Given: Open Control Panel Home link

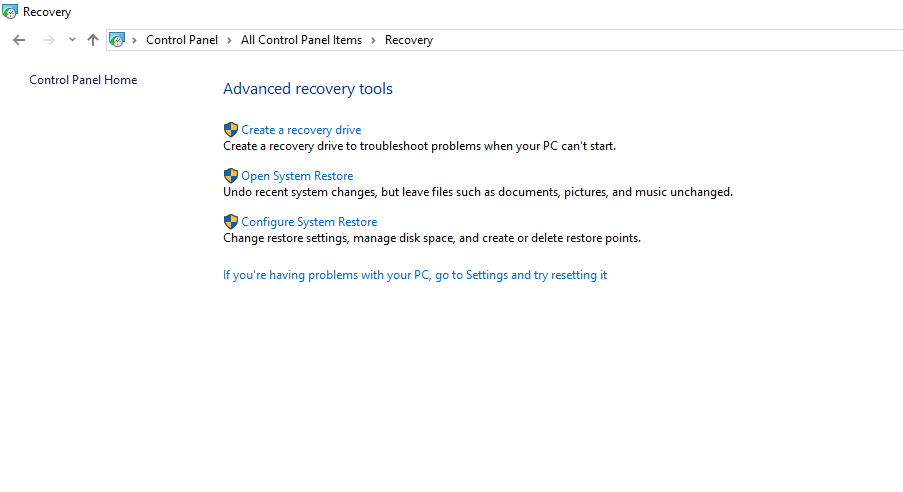Looking at the screenshot, I should (83, 80).
